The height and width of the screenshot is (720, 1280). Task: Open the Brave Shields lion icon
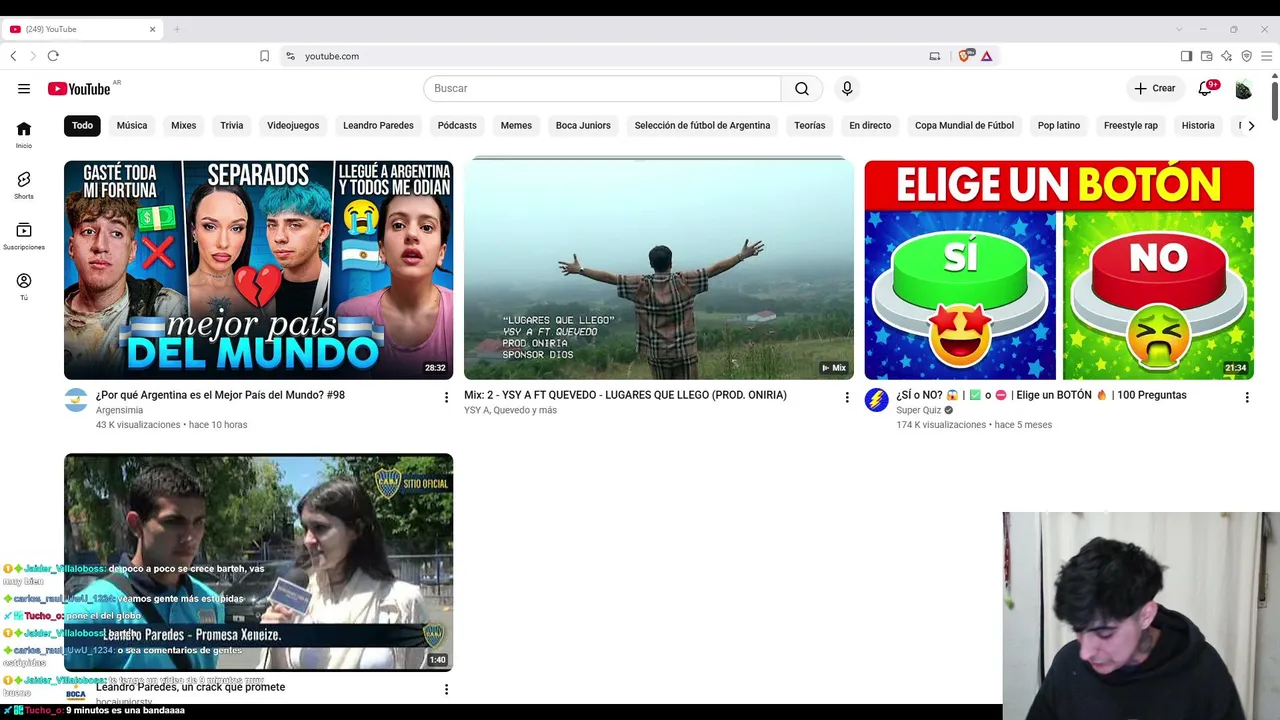click(965, 56)
